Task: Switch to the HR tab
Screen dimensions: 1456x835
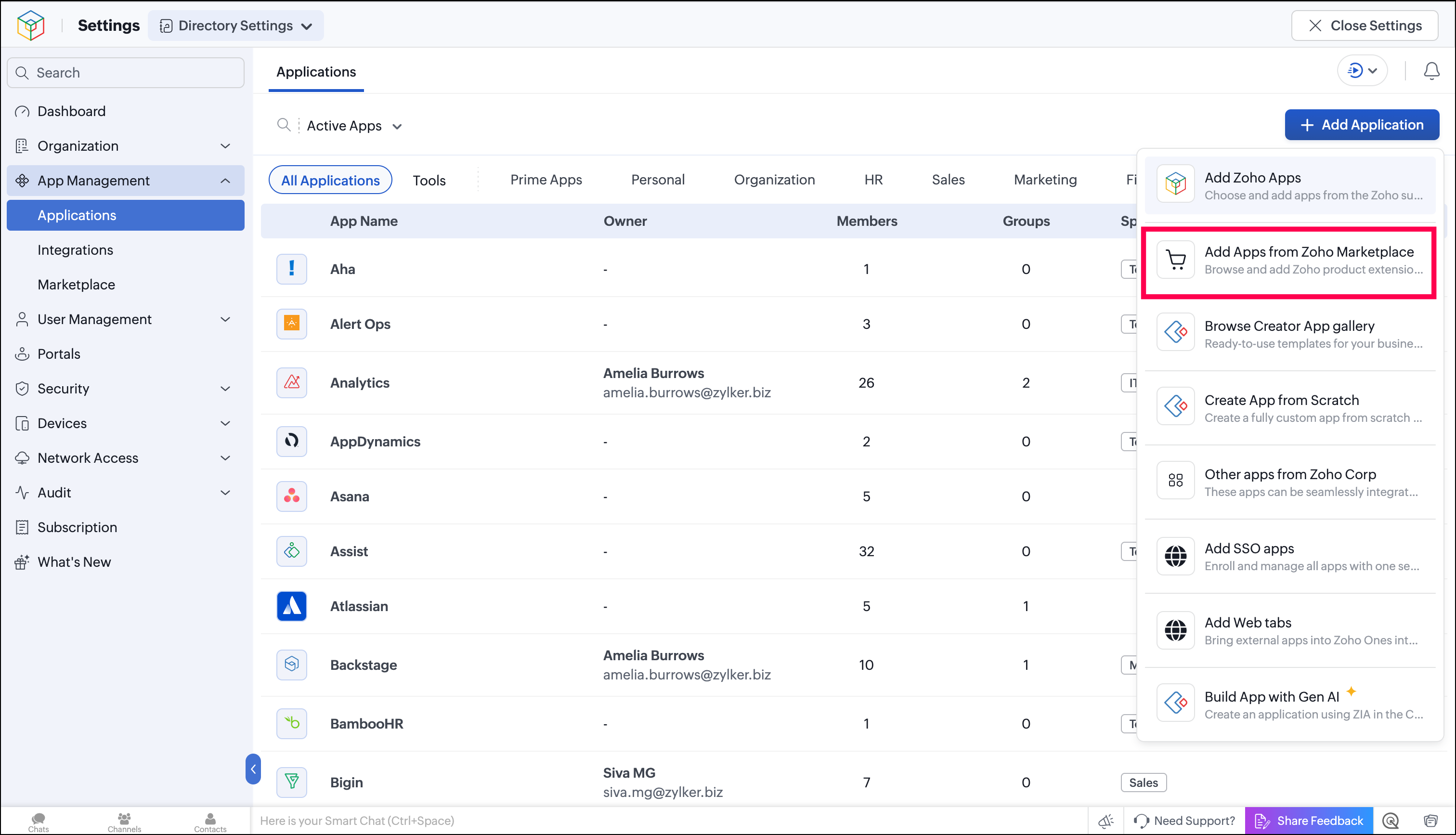Action: click(x=873, y=180)
